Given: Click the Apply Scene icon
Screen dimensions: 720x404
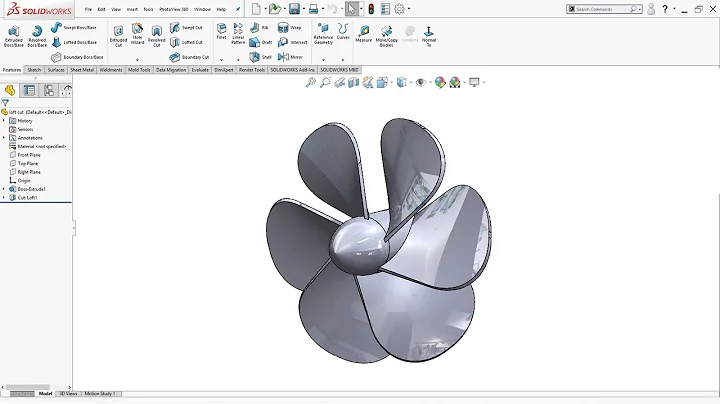Looking at the screenshot, I should [455, 82].
